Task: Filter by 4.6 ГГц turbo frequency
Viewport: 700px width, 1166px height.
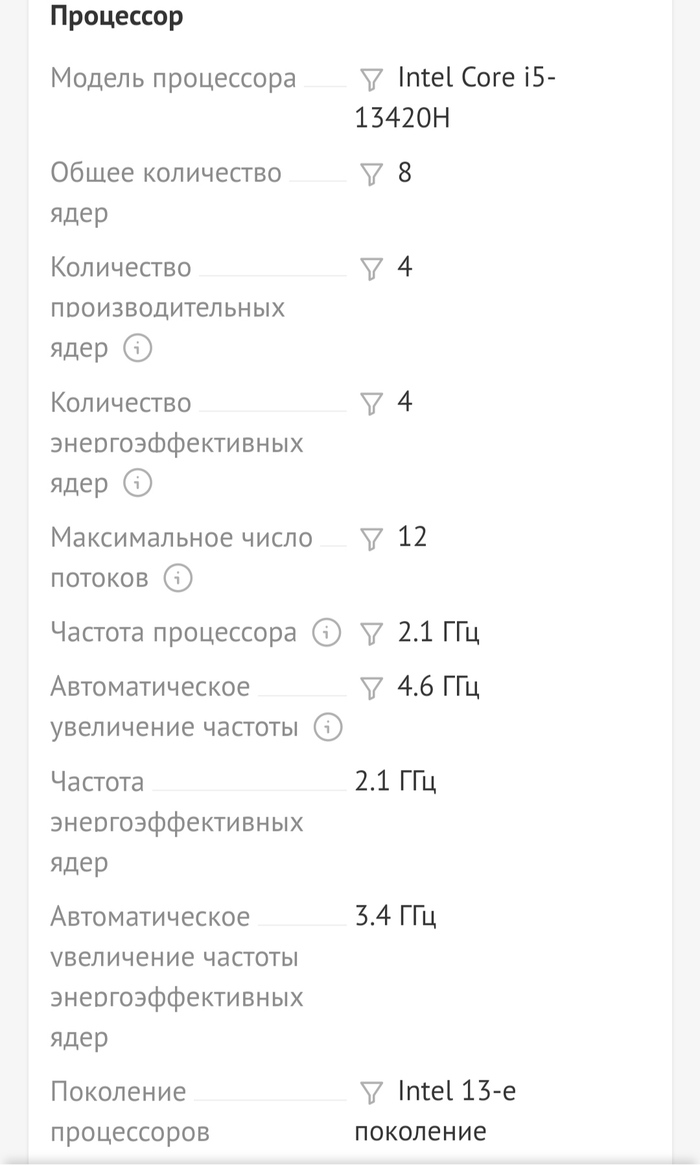Action: pos(371,688)
